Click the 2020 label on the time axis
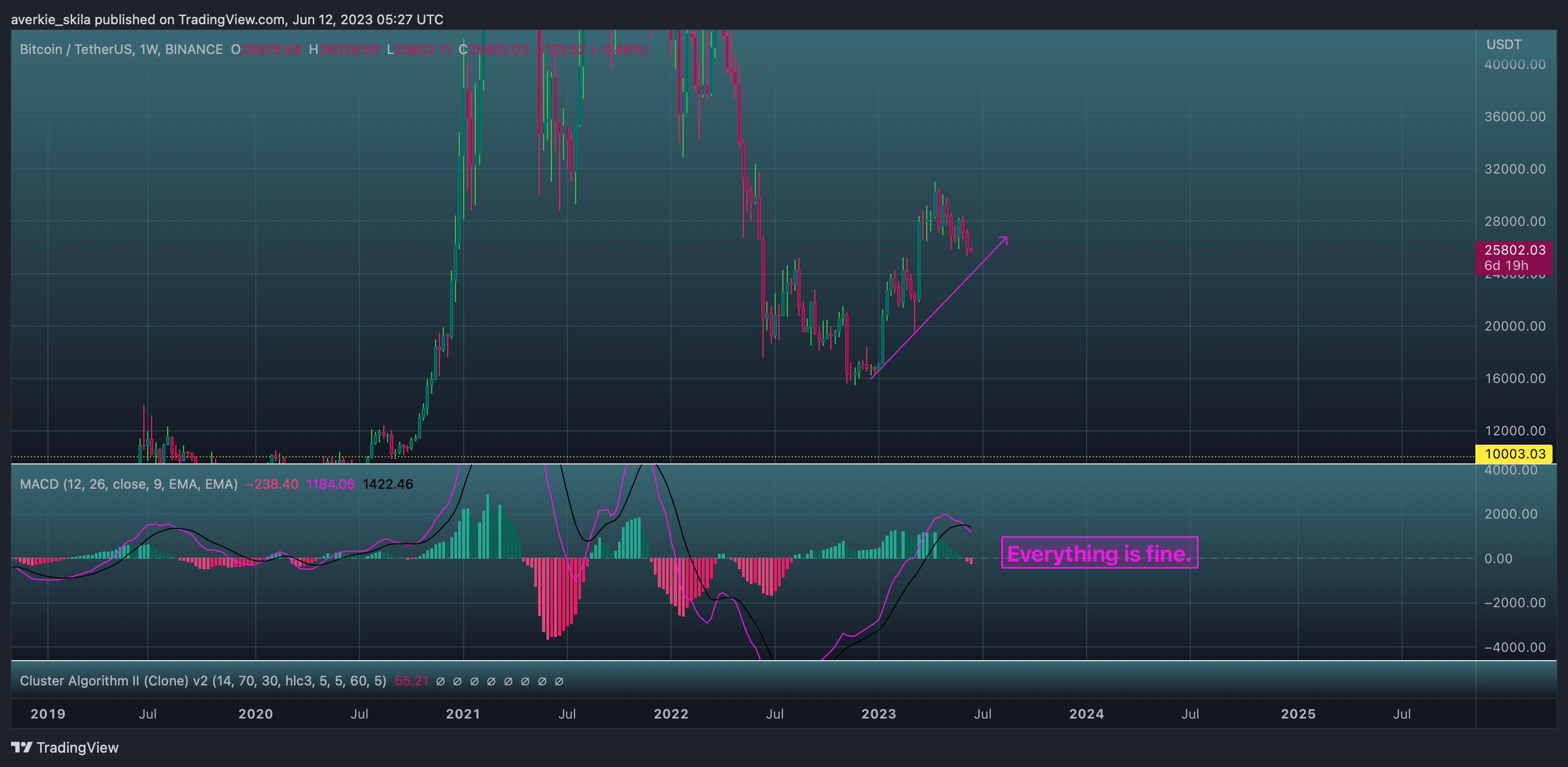1568x767 pixels. 256,714
